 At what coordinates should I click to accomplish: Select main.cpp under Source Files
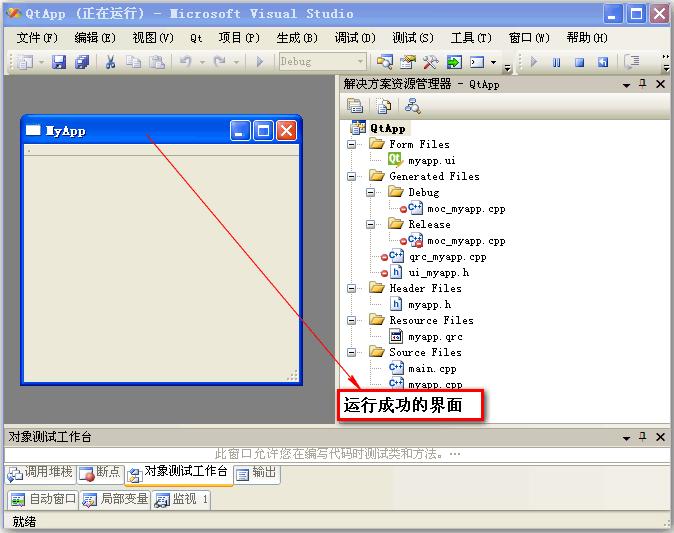point(432,368)
